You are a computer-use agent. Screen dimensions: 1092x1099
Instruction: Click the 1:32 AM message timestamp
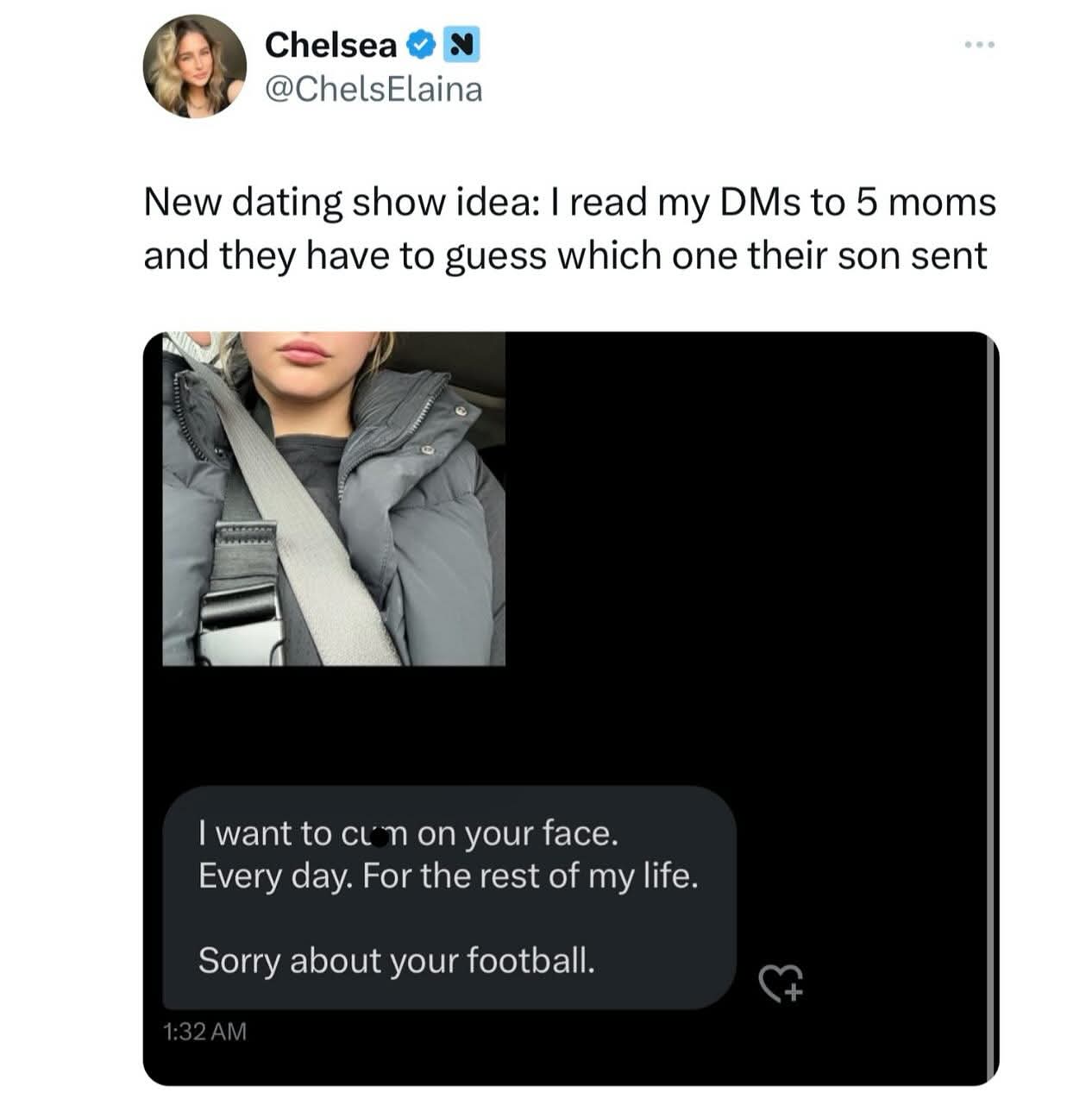click(x=204, y=1031)
